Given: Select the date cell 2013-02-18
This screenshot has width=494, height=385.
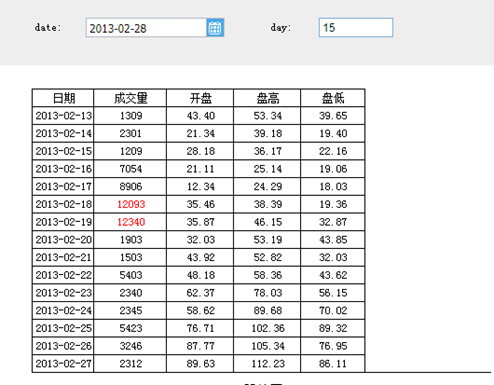Looking at the screenshot, I should pyautogui.click(x=63, y=204).
